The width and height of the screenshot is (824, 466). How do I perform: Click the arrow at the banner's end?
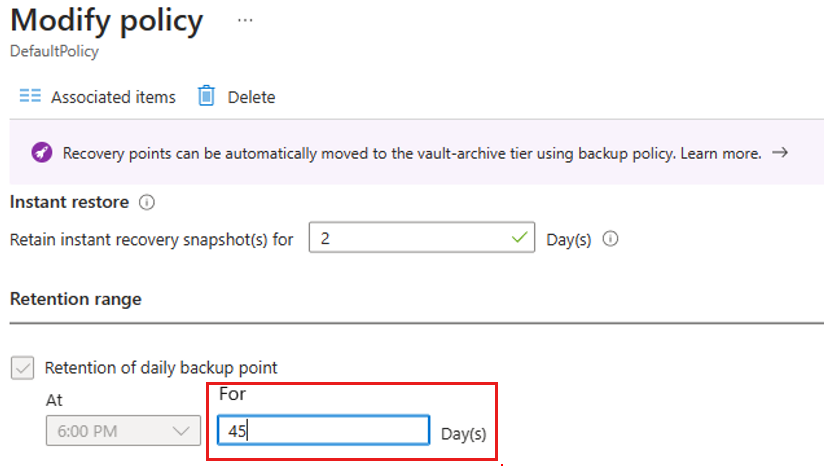[780, 153]
